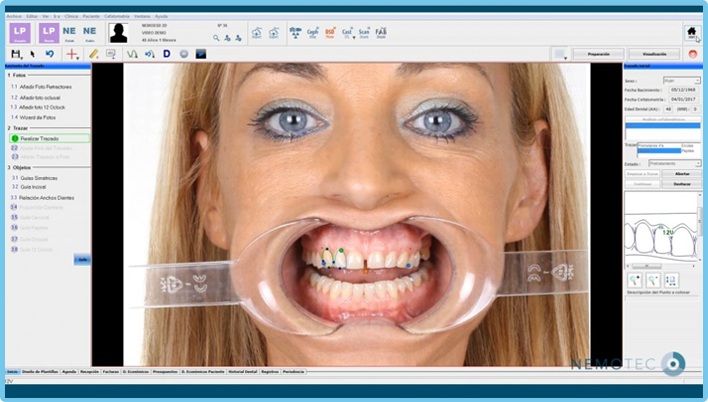
Task: Open the Estado dropdown
Action: coord(675,164)
